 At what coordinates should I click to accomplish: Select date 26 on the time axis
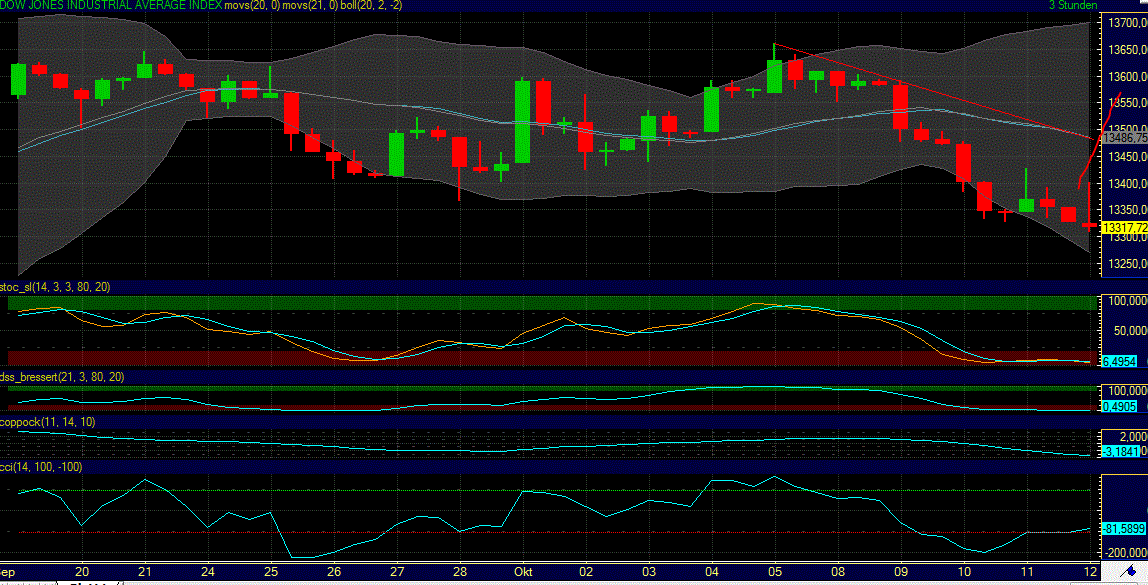(x=334, y=571)
